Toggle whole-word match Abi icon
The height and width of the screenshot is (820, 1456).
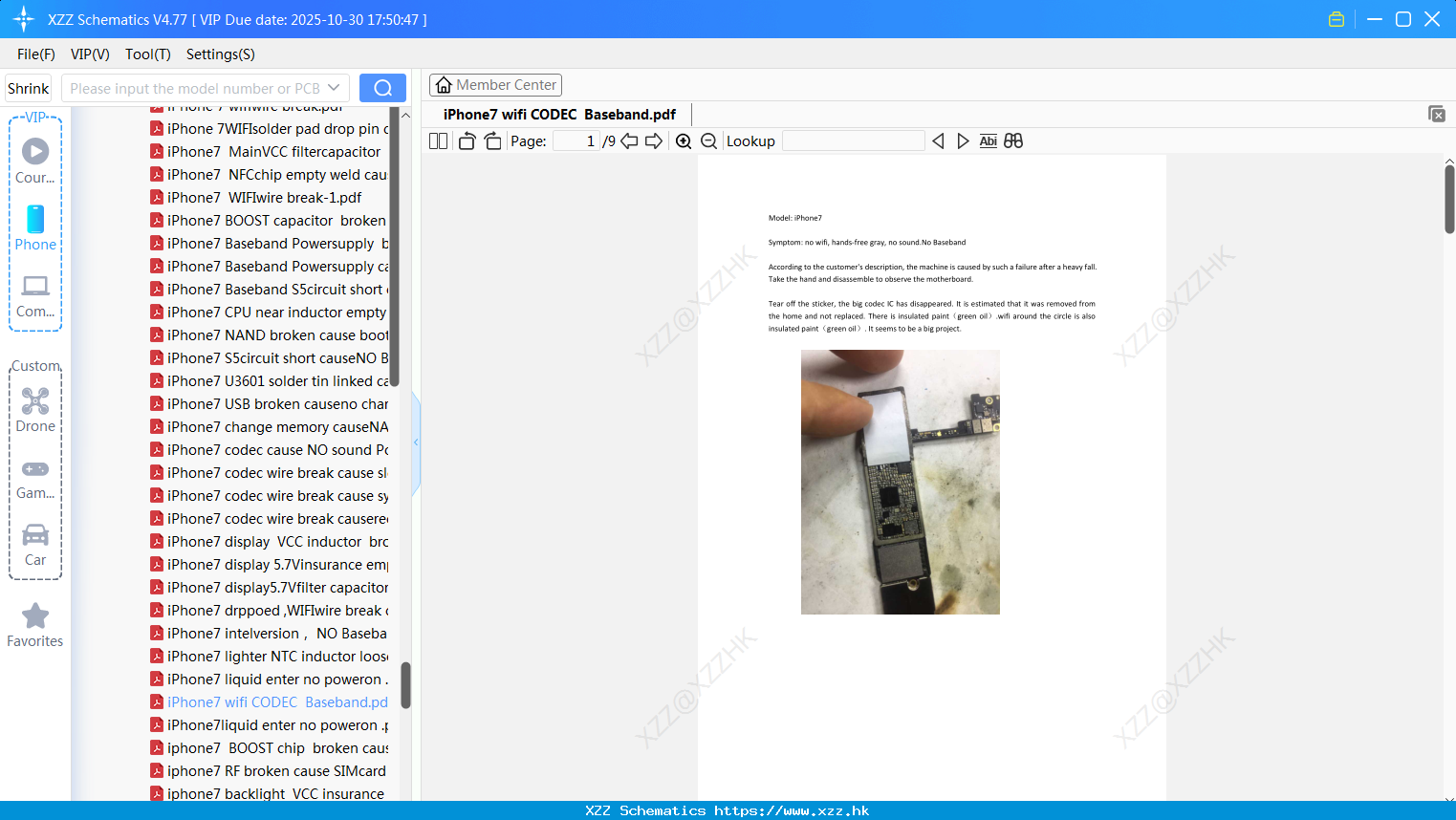coord(989,140)
